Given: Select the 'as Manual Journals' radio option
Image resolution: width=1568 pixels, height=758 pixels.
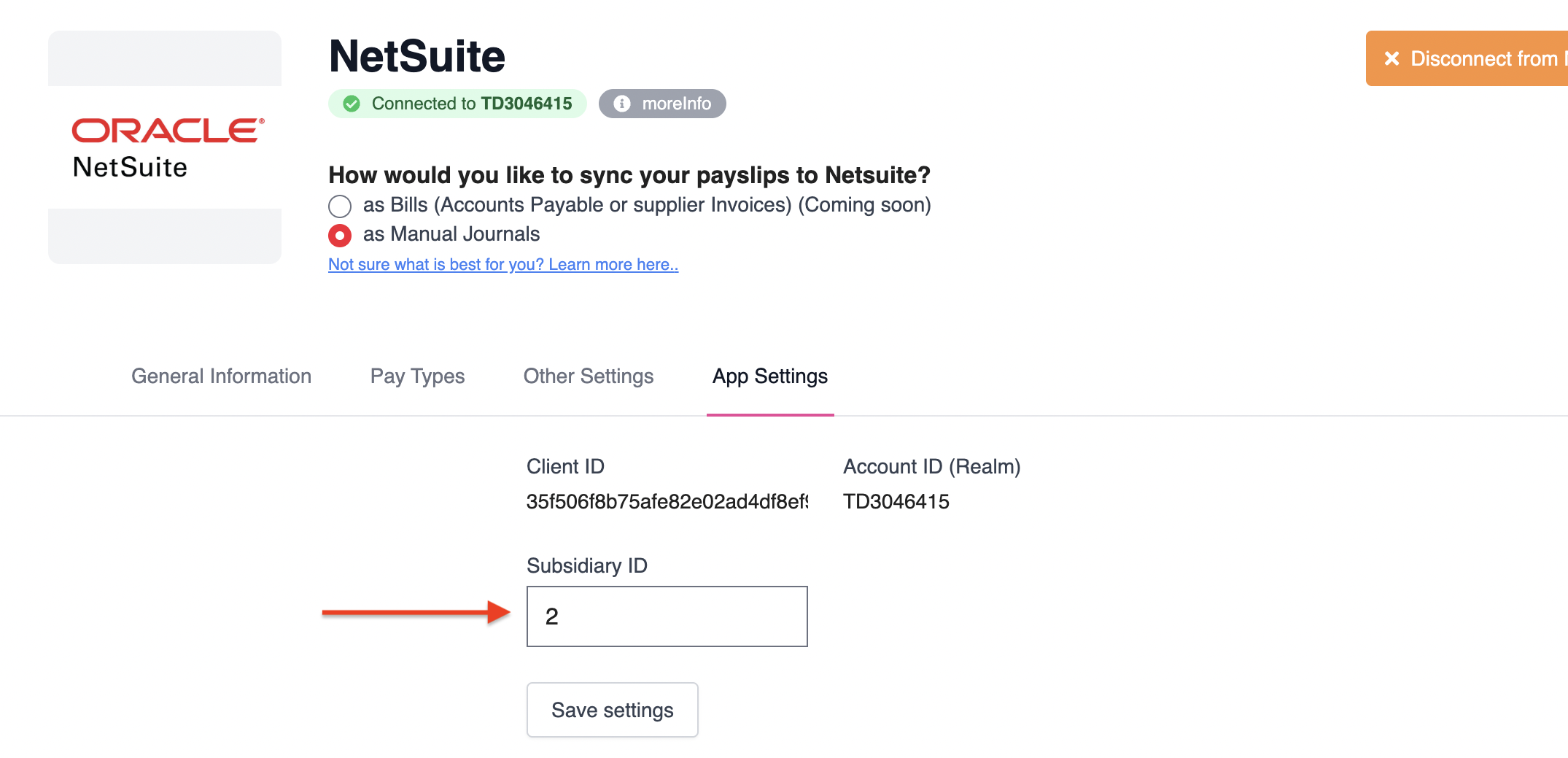Looking at the screenshot, I should (340, 236).
